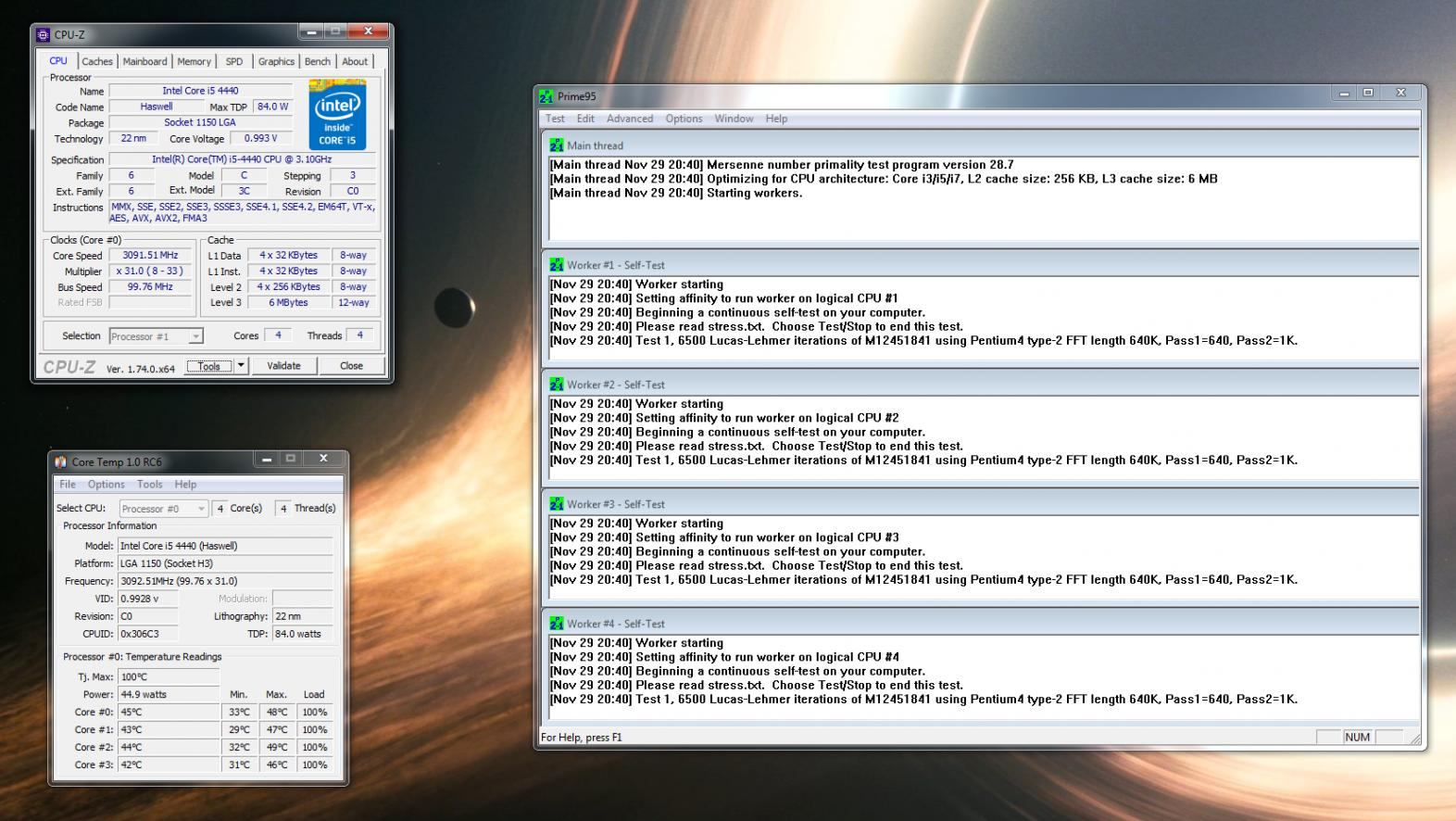Open the Tools dropdown arrow in CPU-Z
1456x821 pixels.
click(241, 365)
